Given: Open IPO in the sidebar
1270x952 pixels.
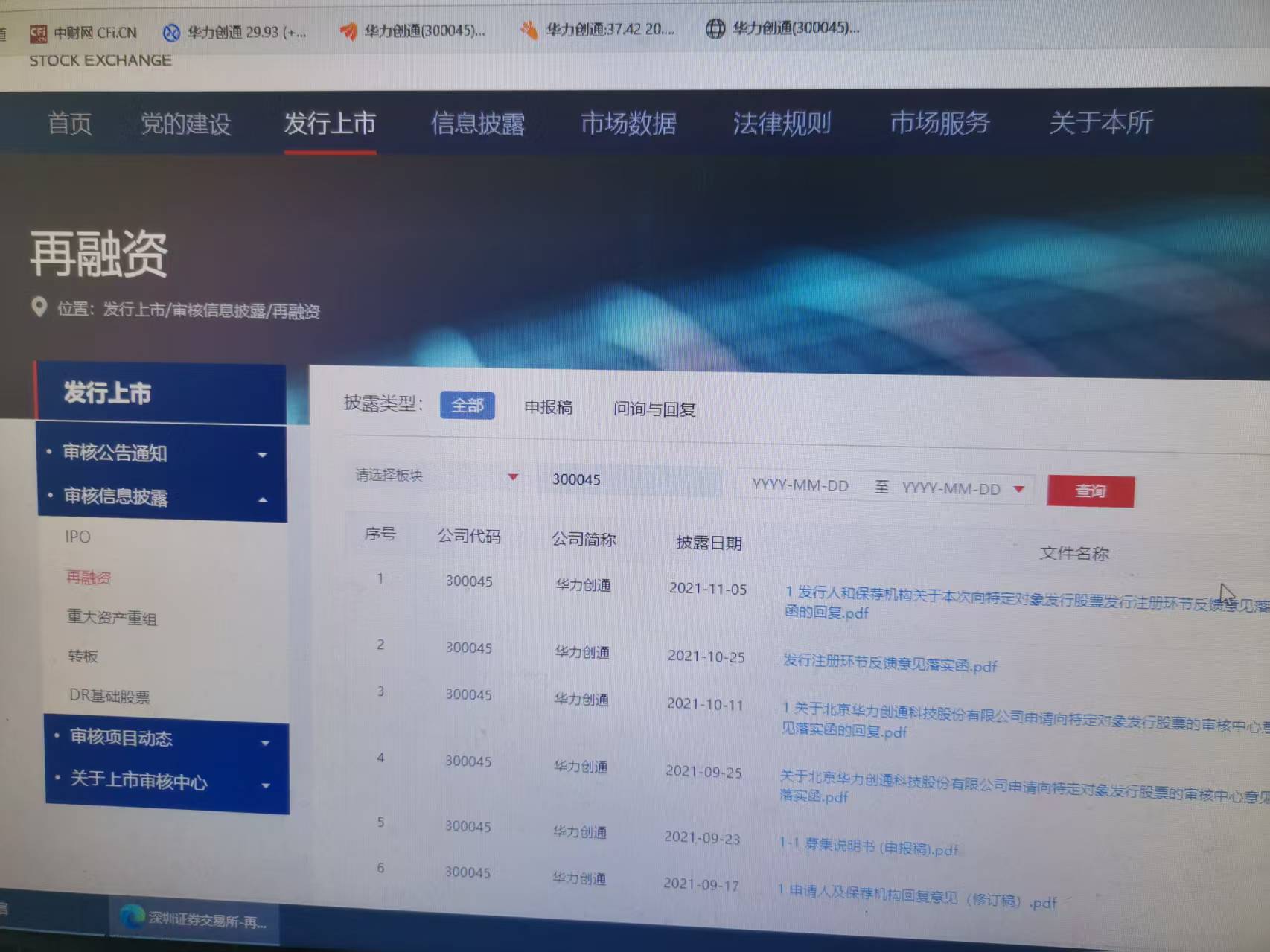Looking at the screenshot, I should (x=78, y=537).
